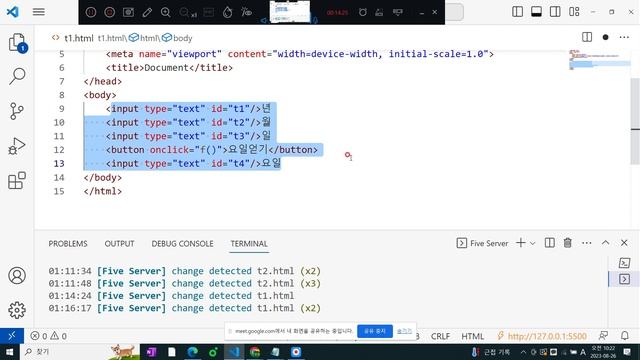Select the first terminal instance in side list

(624, 263)
